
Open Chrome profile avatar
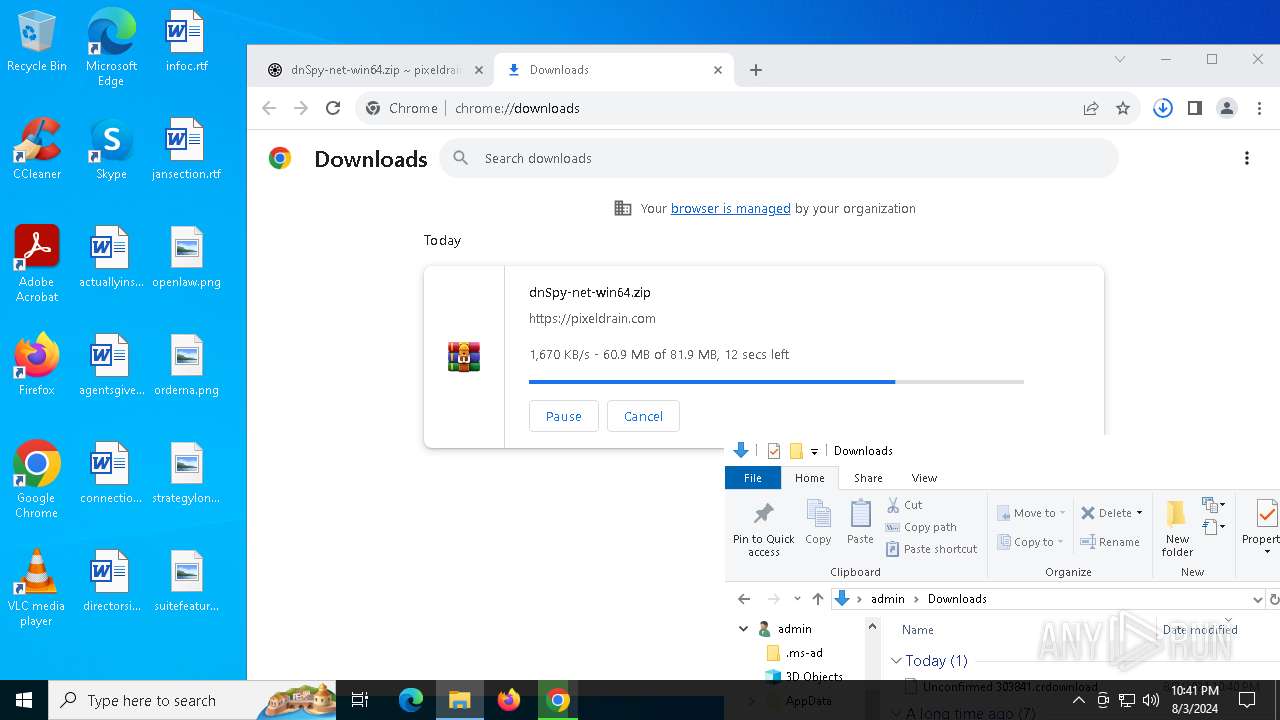pos(1227,108)
